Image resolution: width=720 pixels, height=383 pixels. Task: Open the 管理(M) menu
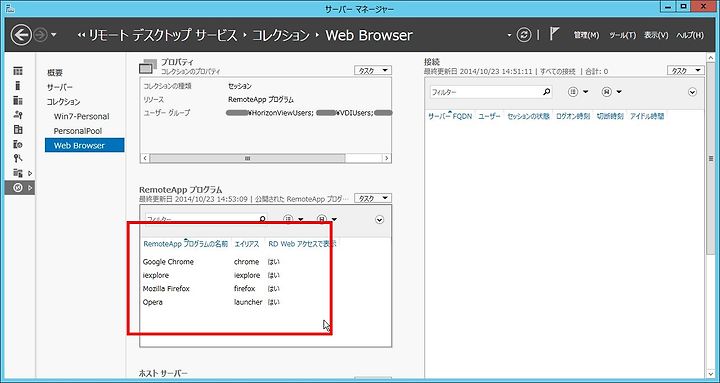point(586,35)
